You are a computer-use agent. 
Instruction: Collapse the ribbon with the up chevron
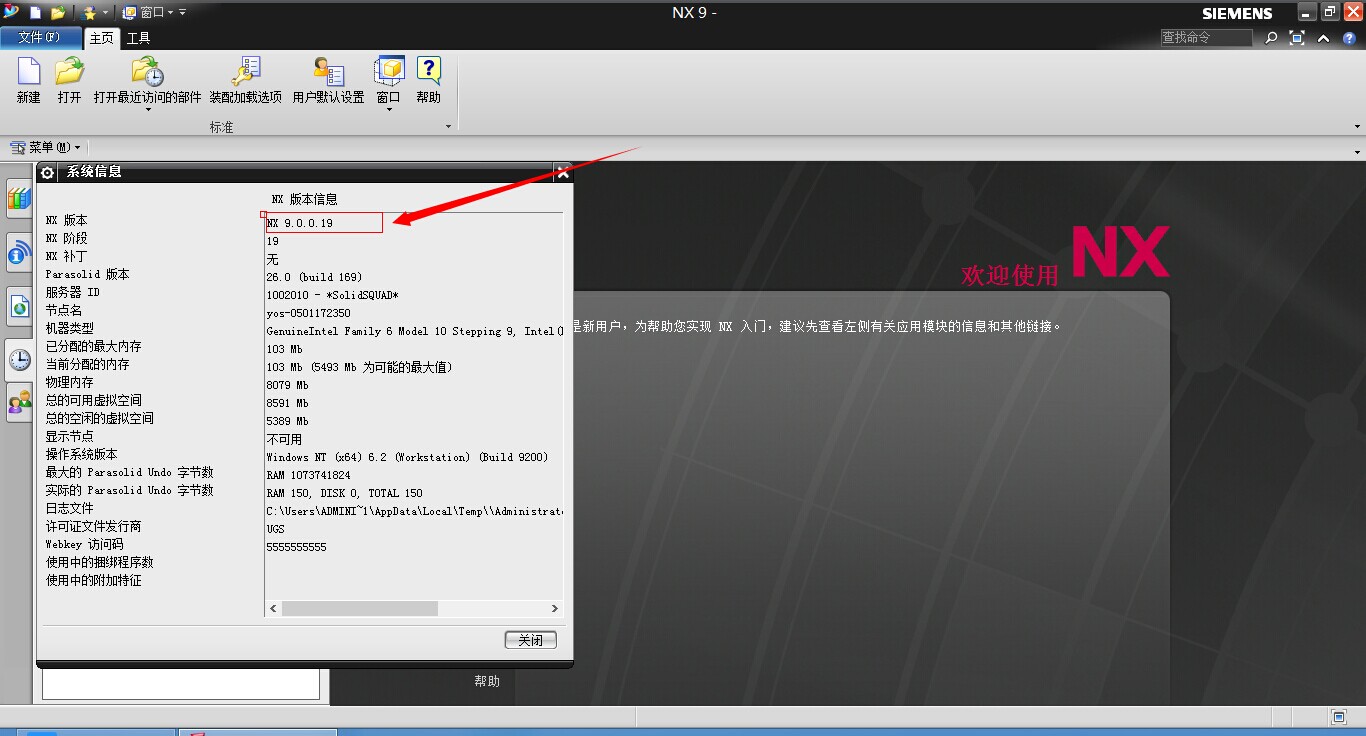pyautogui.click(x=1323, y=38)
